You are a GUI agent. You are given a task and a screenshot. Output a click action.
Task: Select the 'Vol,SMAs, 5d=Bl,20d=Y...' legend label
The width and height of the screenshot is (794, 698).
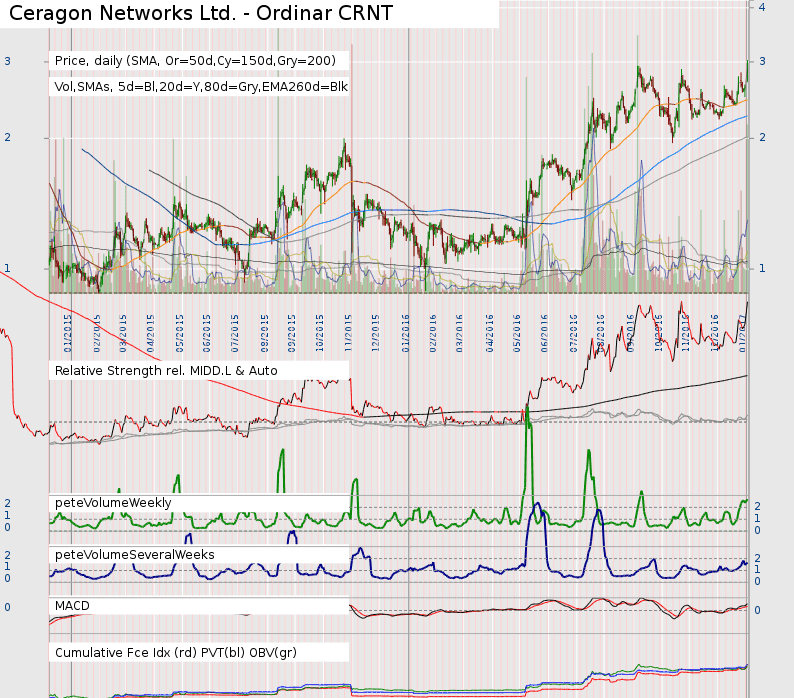(201, 87)
